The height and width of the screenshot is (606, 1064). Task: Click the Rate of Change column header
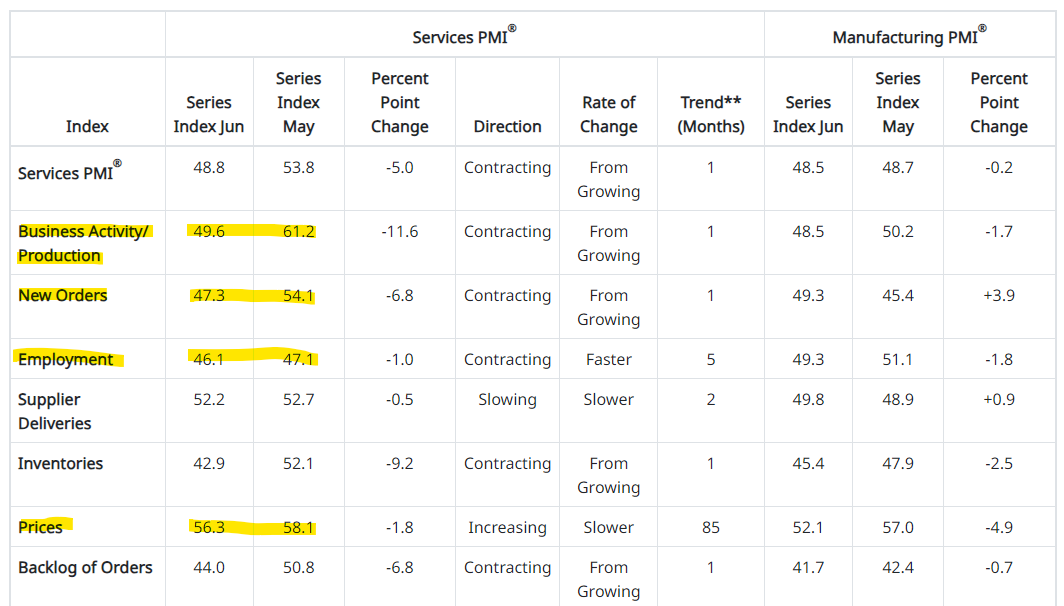click(608, 114)
